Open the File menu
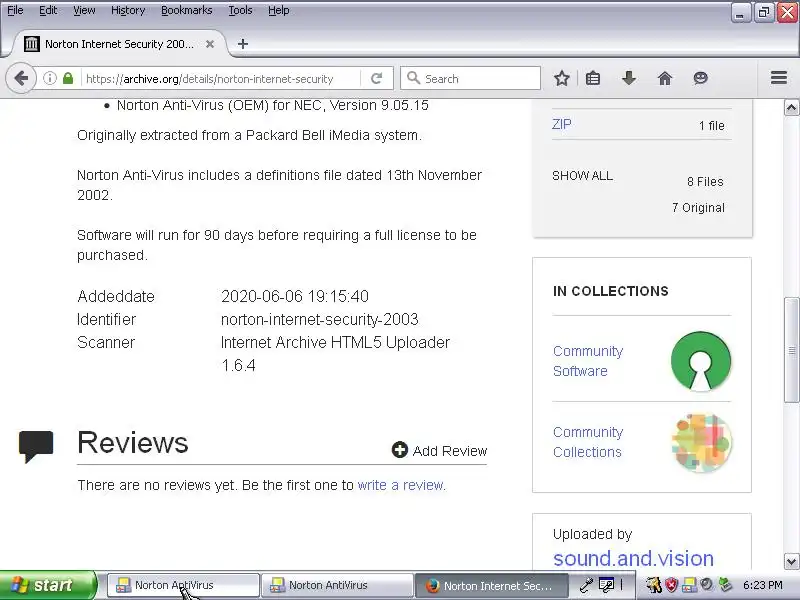Viewport: 800px width, 600px height. point(15,10)
